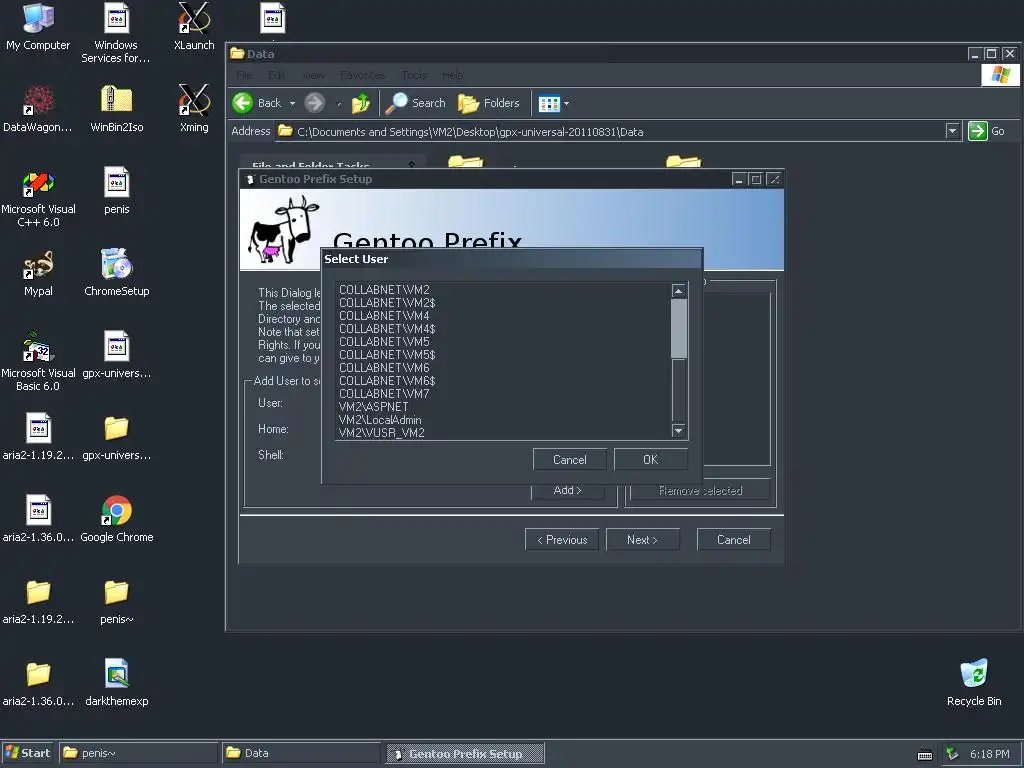Screen dimensions: 1024x768
Task: Open Microsoft Visual C++ 6.0 shortcut
Action: [x=38, y=198]
